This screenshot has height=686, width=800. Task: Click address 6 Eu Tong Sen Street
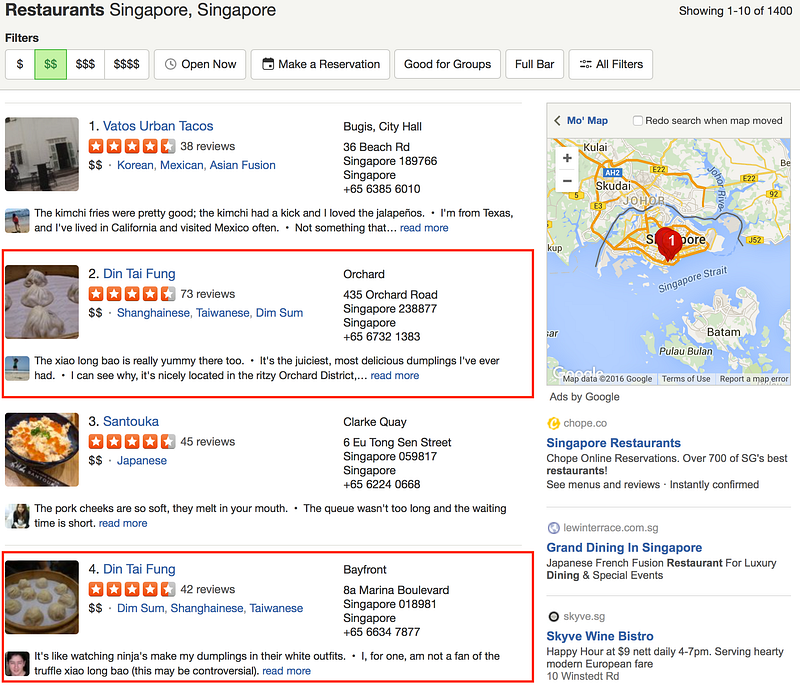tap(397, 442)
